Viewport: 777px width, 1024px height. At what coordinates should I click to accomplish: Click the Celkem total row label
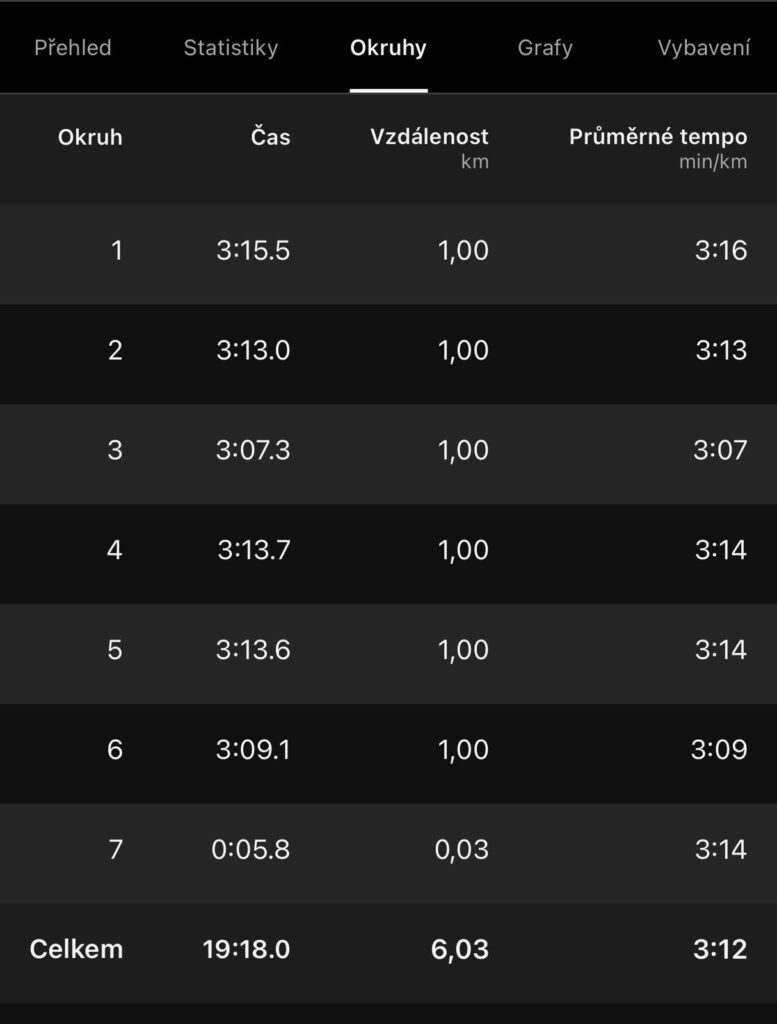tap(76, 949)
